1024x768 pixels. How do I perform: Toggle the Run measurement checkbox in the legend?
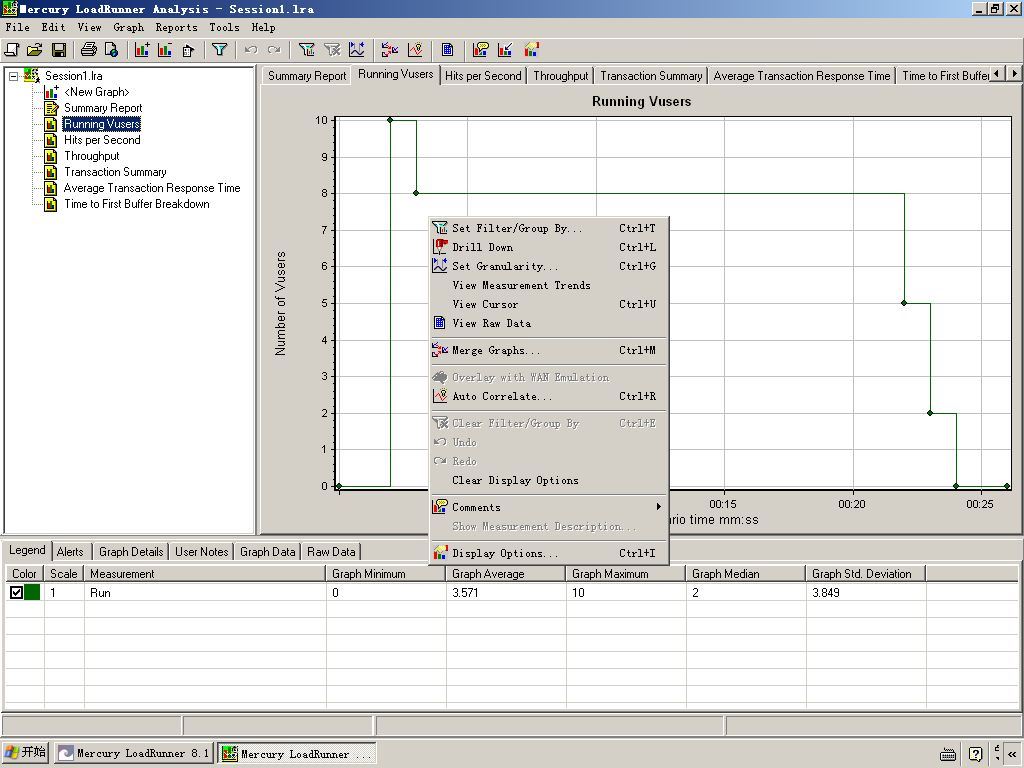click(x=16, y=592)
